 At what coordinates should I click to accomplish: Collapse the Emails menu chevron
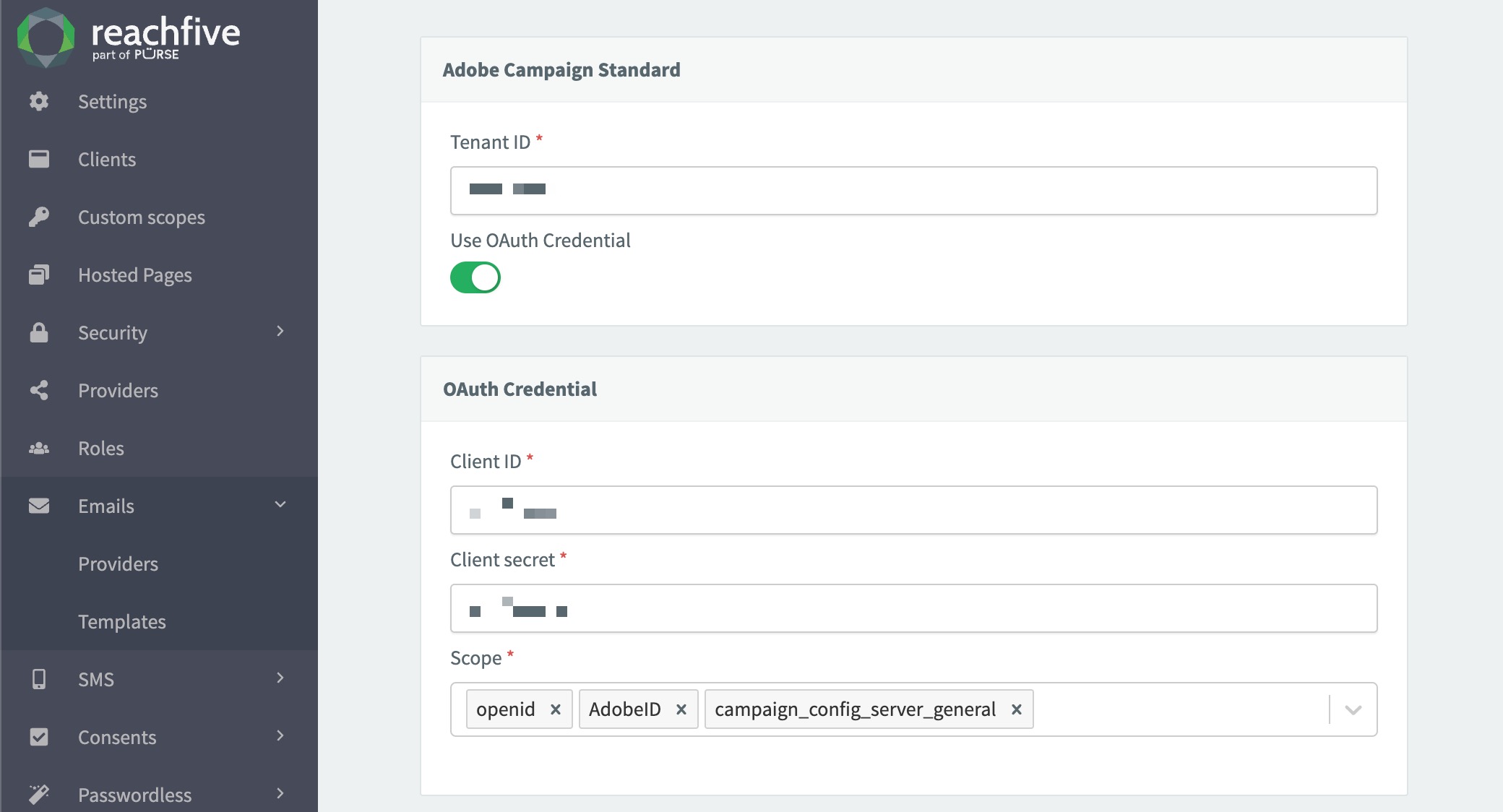pyautogui.click(x=280, y=505)
